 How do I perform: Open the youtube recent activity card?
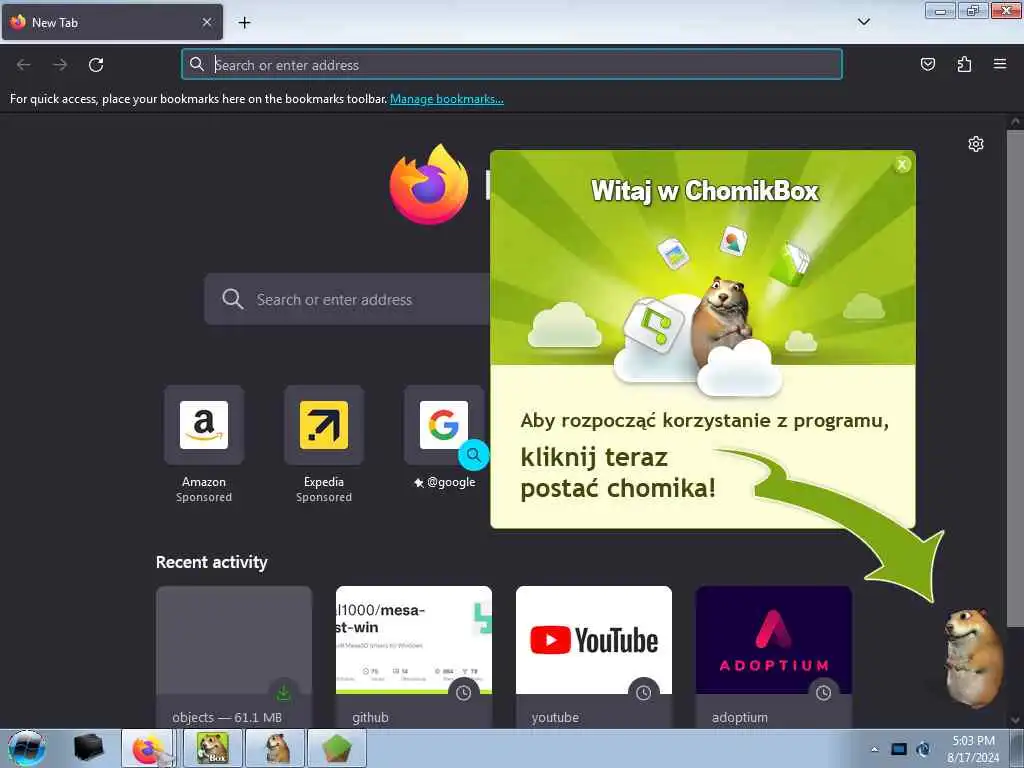coord(594,656)
